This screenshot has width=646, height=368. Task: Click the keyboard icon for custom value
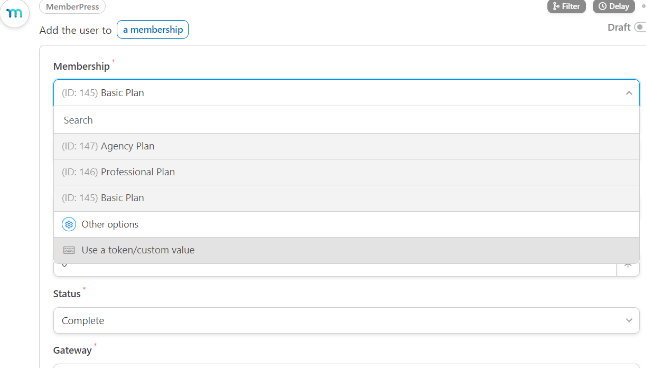pos(69,250)
